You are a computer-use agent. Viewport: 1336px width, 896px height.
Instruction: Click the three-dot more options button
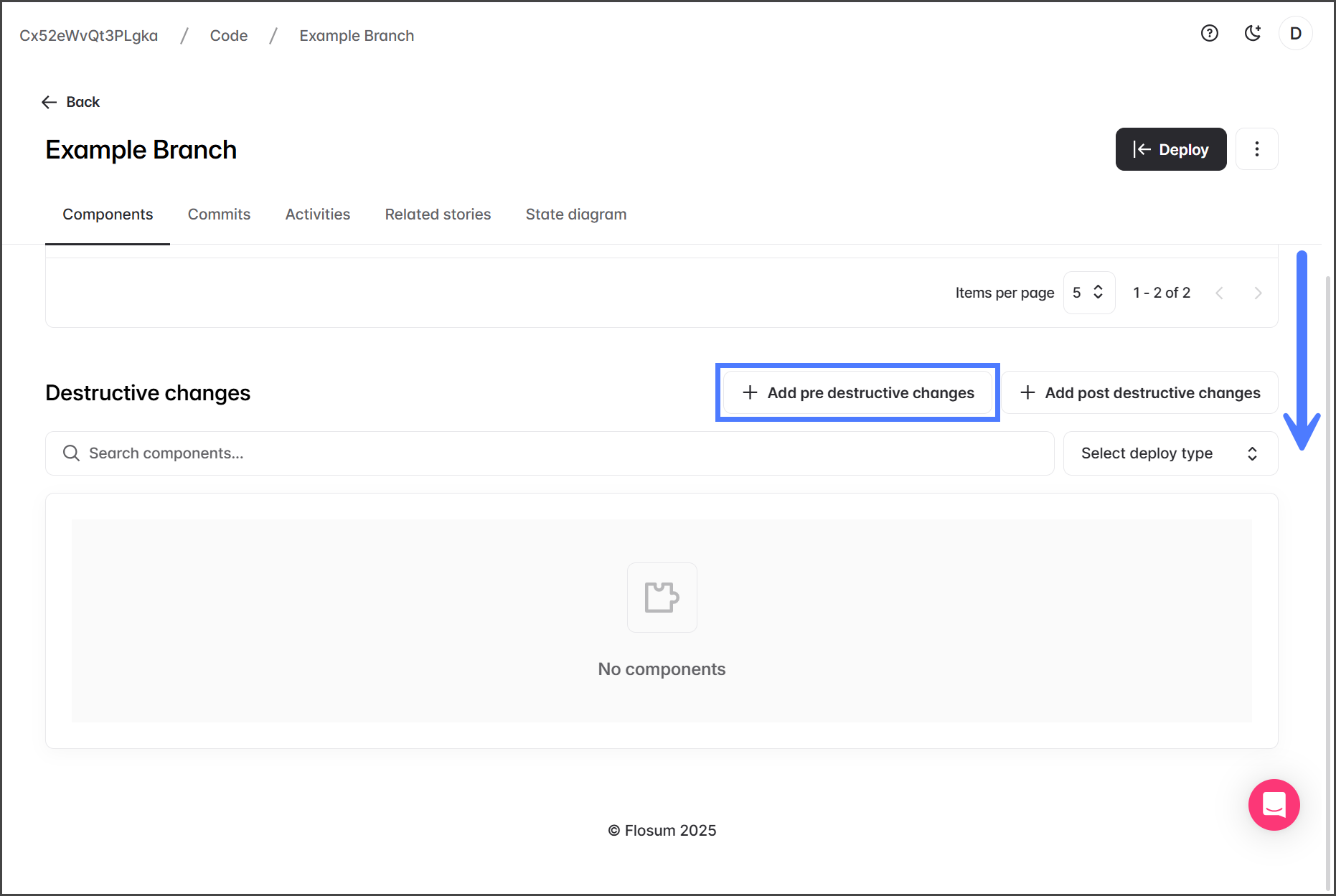pos(1256,149)
